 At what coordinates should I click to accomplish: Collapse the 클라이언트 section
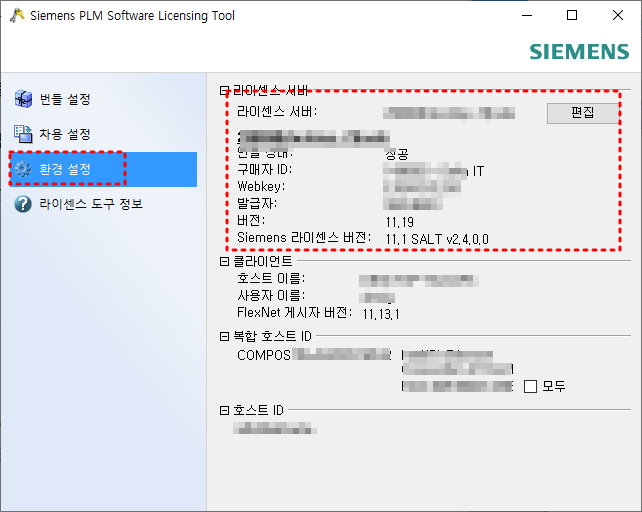224,261
